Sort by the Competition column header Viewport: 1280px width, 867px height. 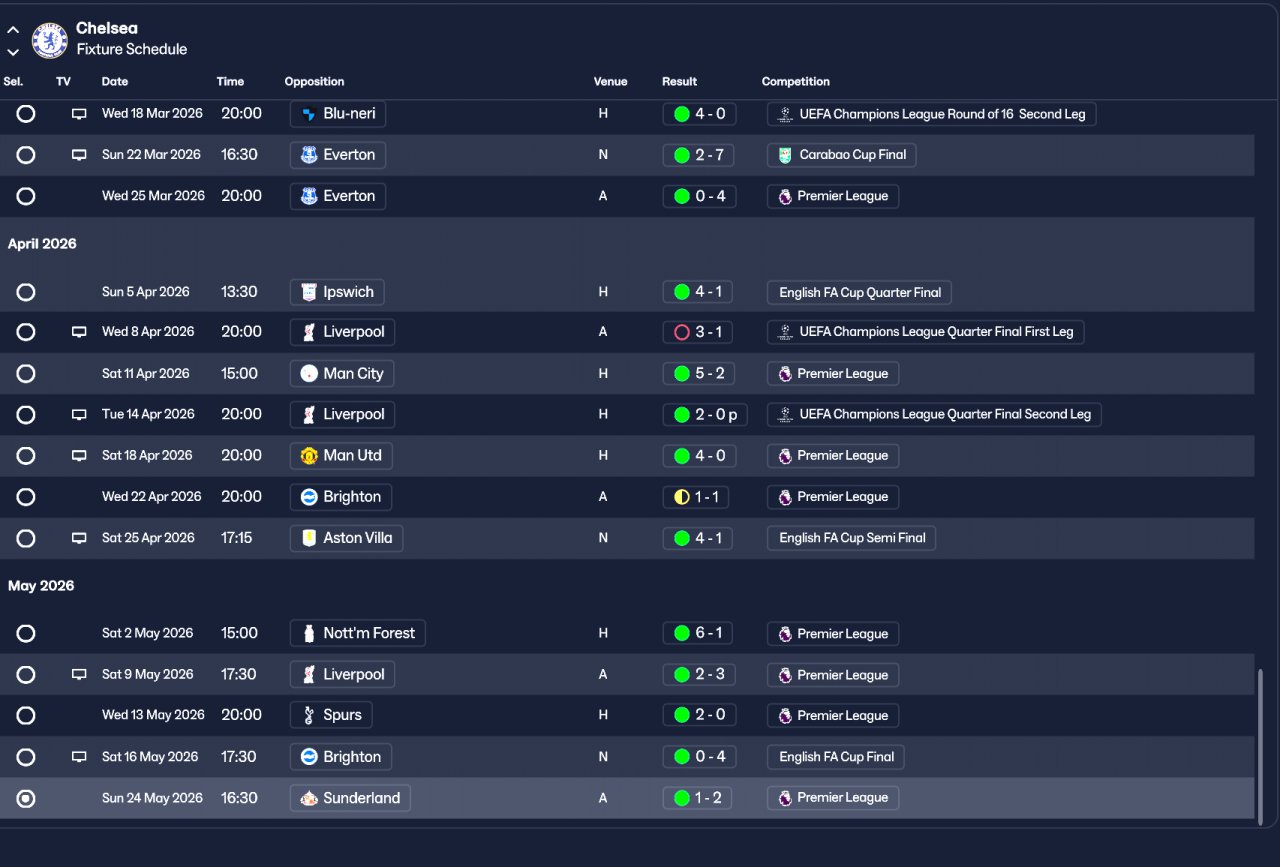[796, 82]
